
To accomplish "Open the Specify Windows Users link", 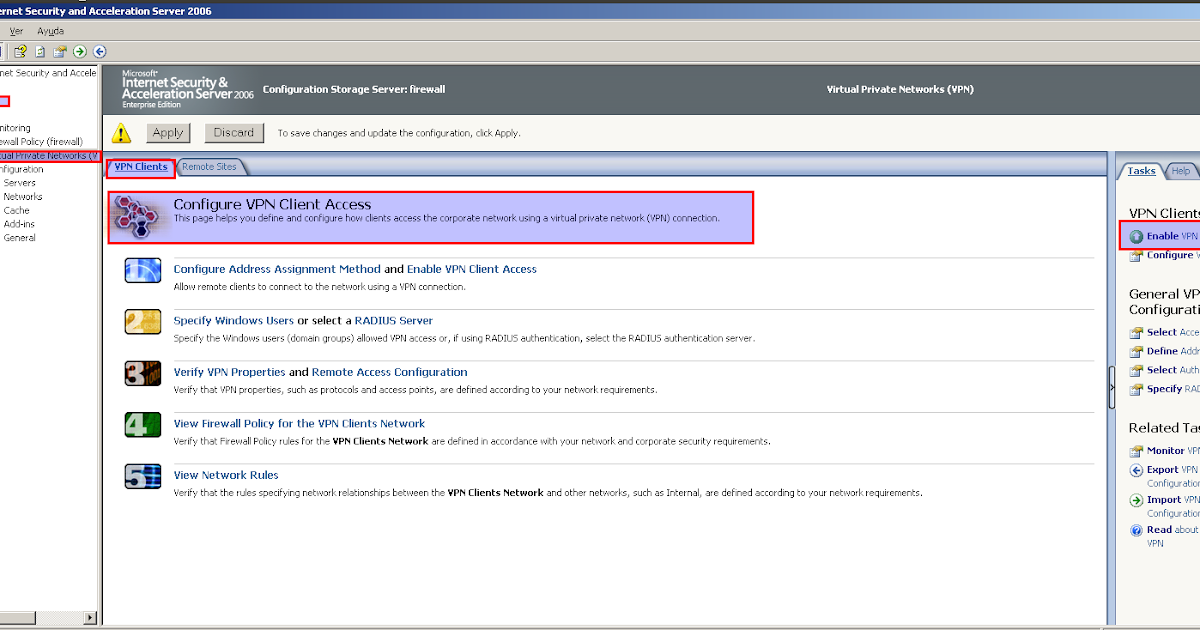I will tap(234, 321).
